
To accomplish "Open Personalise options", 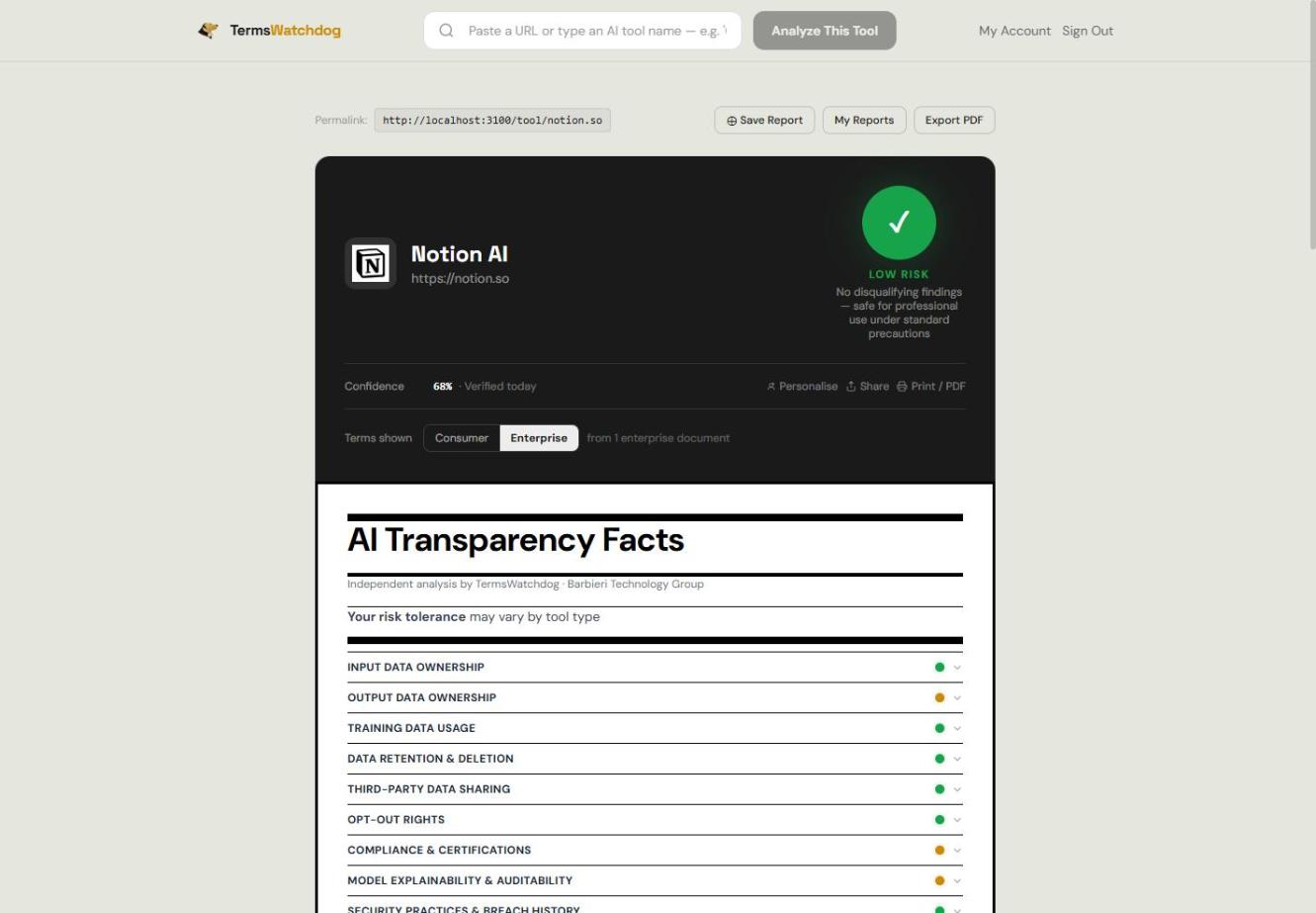I will click(802, 386).
